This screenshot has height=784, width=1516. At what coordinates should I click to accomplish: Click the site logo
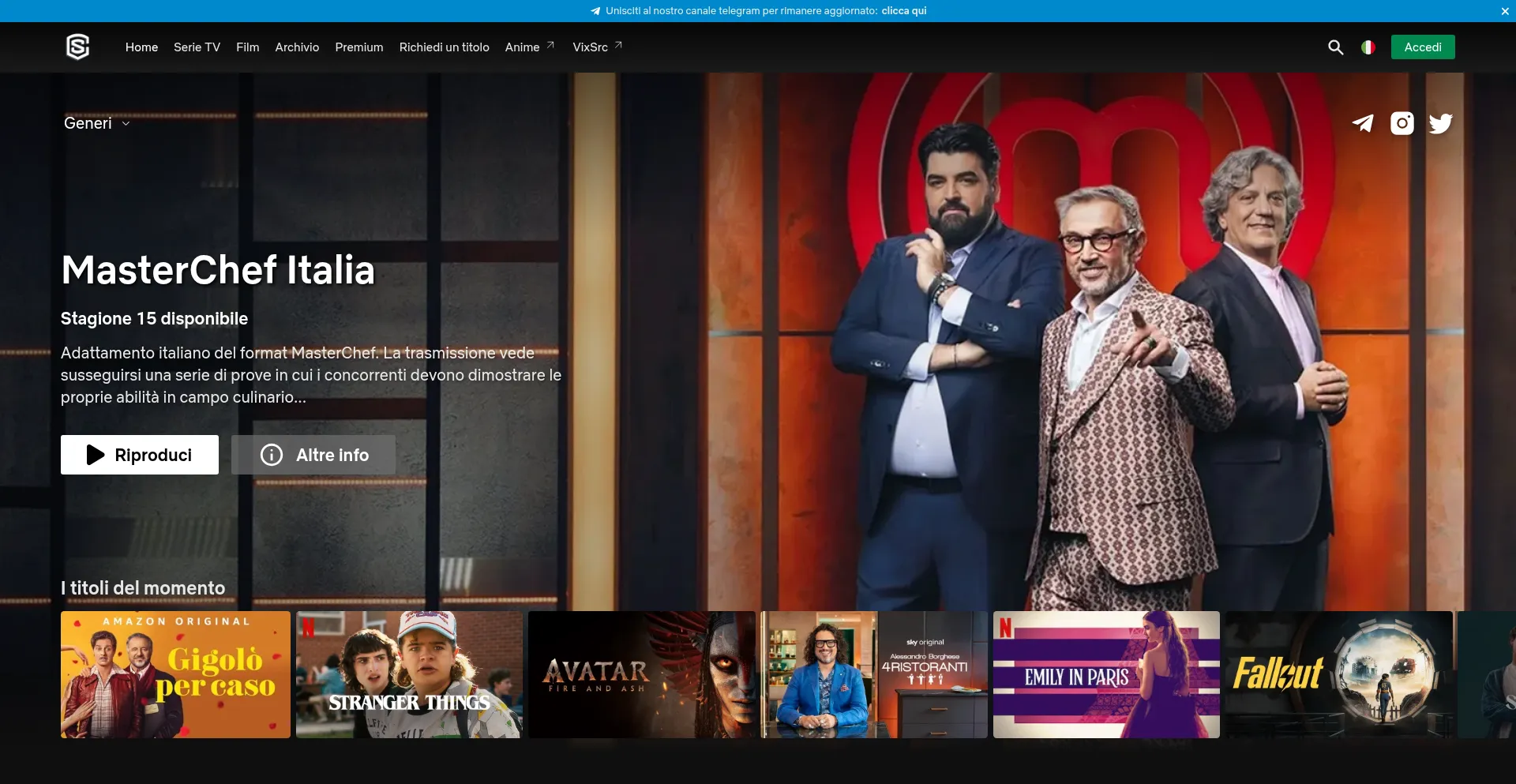click(x=78, y=47)
